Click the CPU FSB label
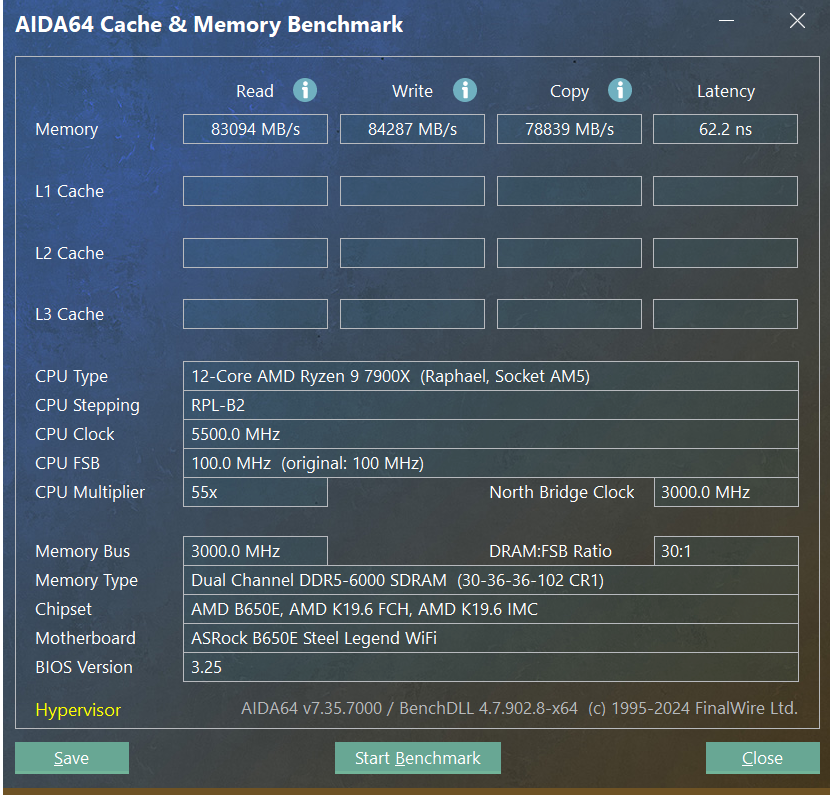This screenshot has height=795, width=830. 67,464
